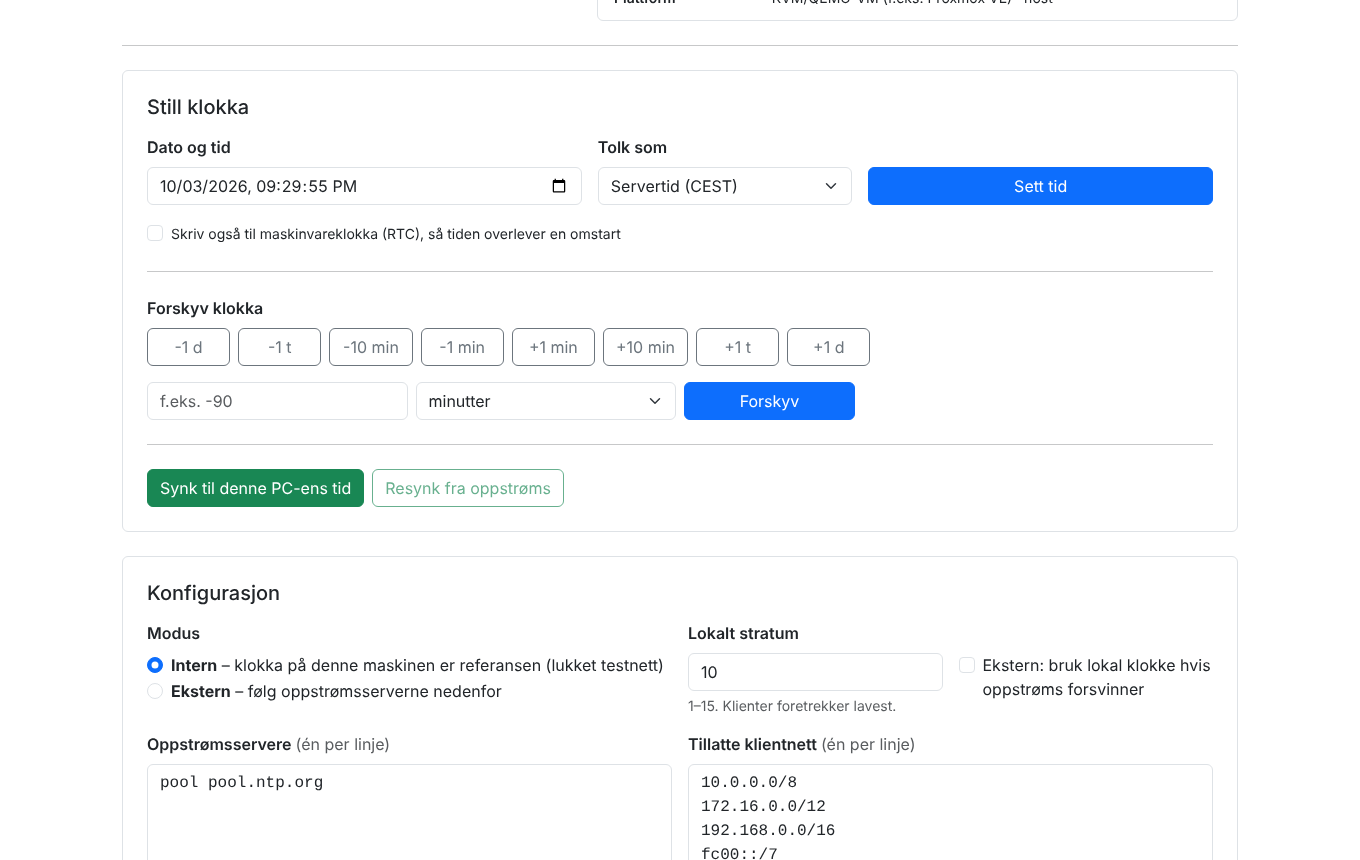
Task: Enable writing to hardware clock (RTC)
Action: [155, 233]
